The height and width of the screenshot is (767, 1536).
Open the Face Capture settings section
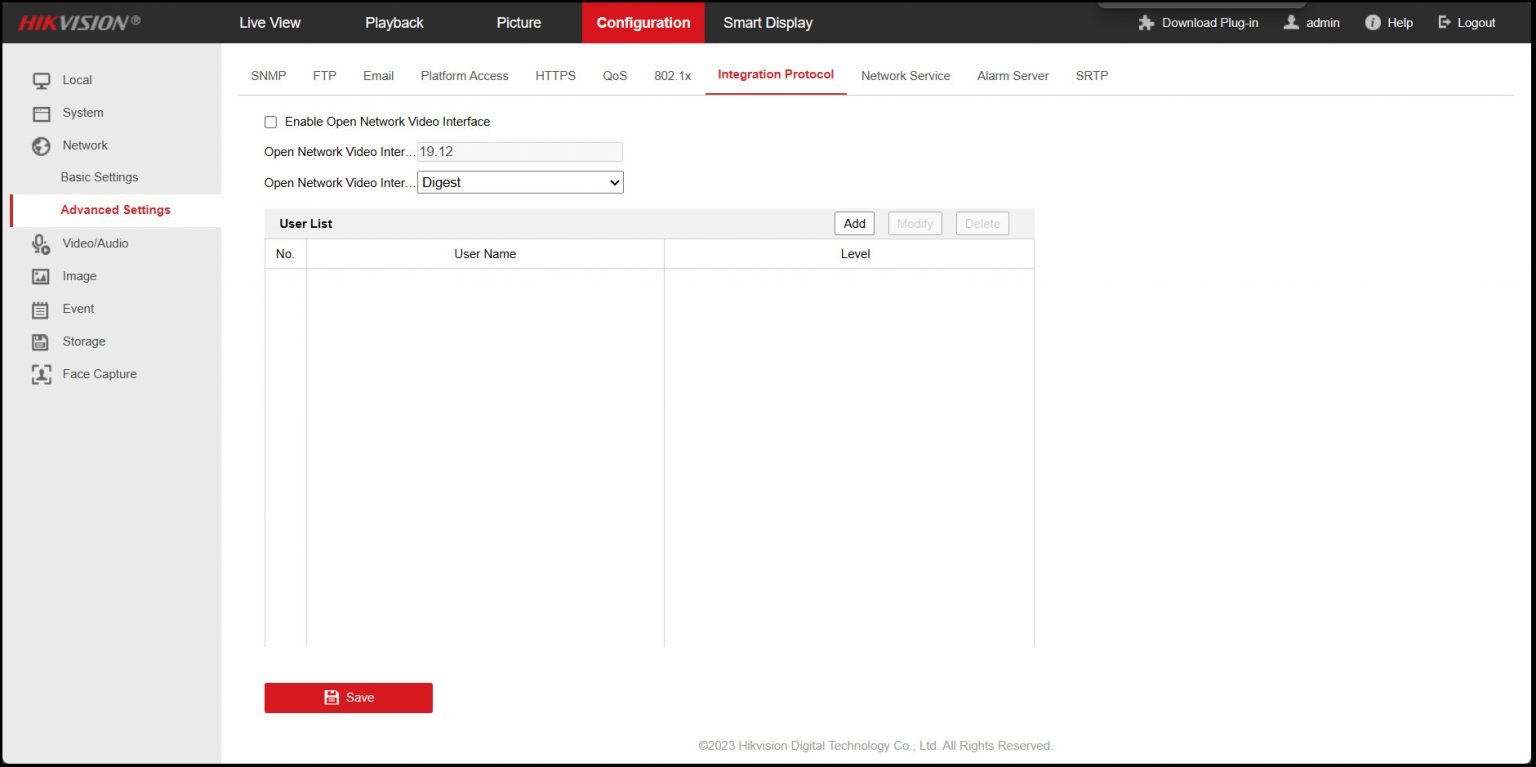(x=99, y=373)
